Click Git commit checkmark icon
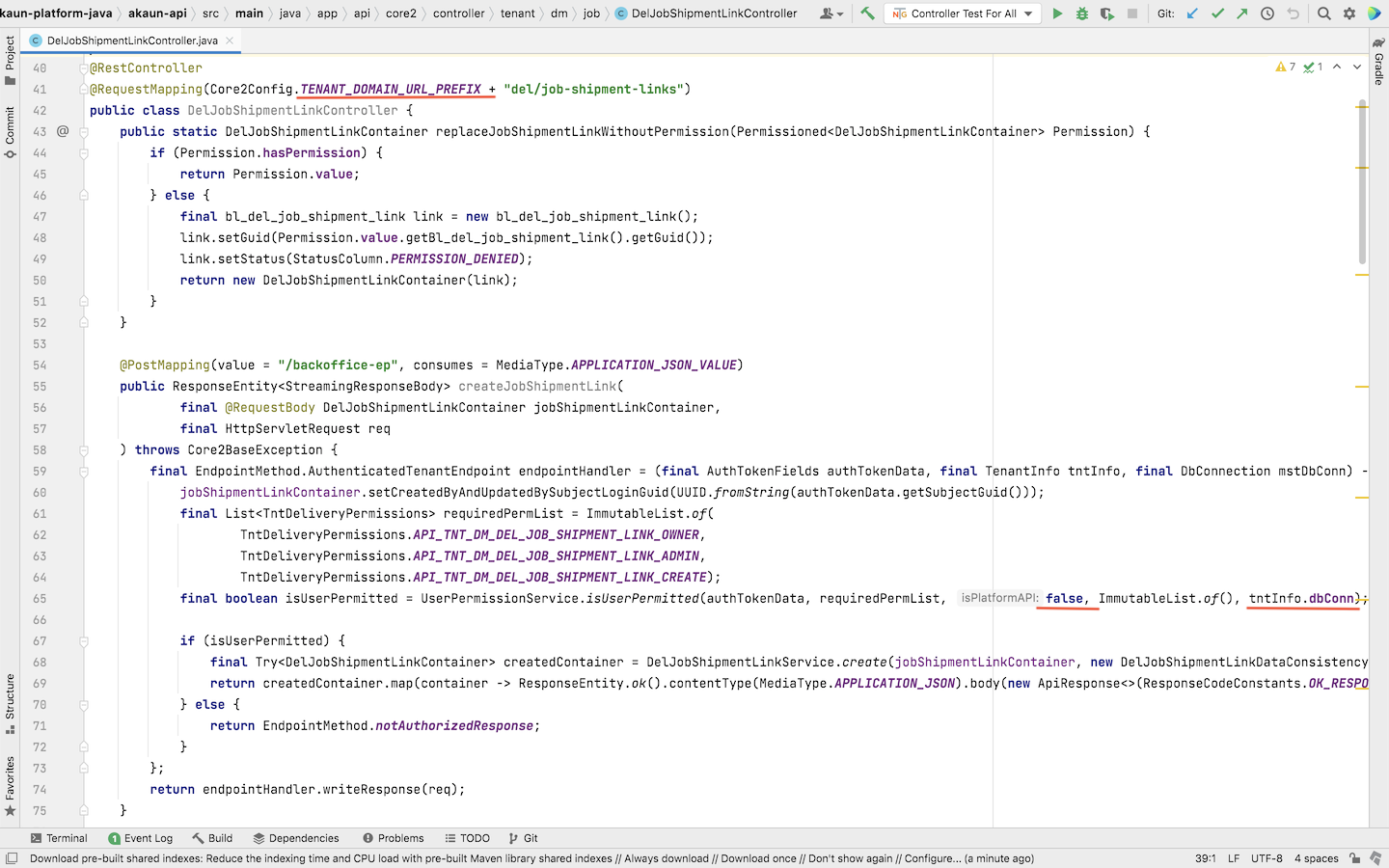Viewport: 1389px width, 868px height. point(1217,14)
